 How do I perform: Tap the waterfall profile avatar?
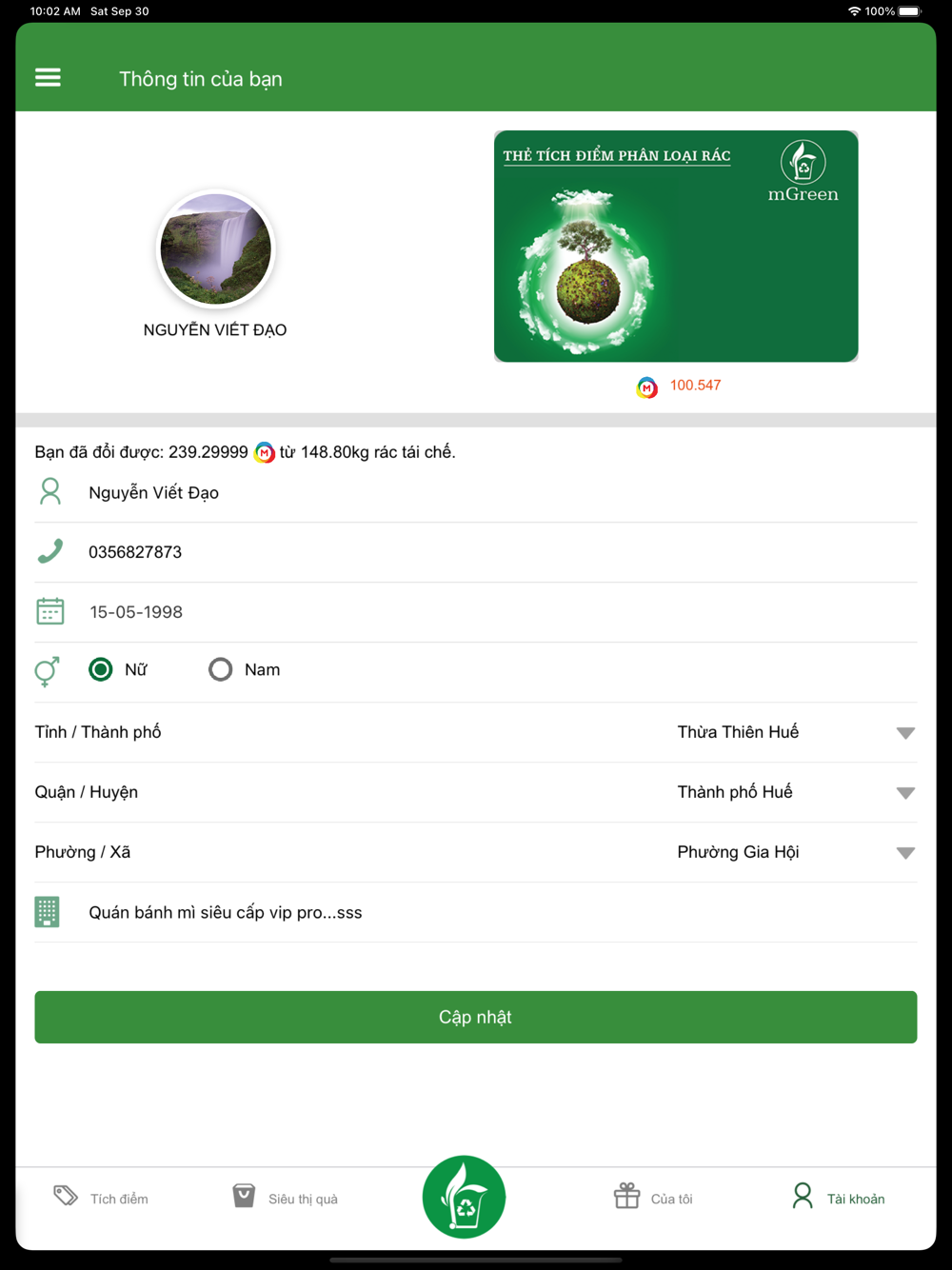pyautogui.click(x=215, y=249)
